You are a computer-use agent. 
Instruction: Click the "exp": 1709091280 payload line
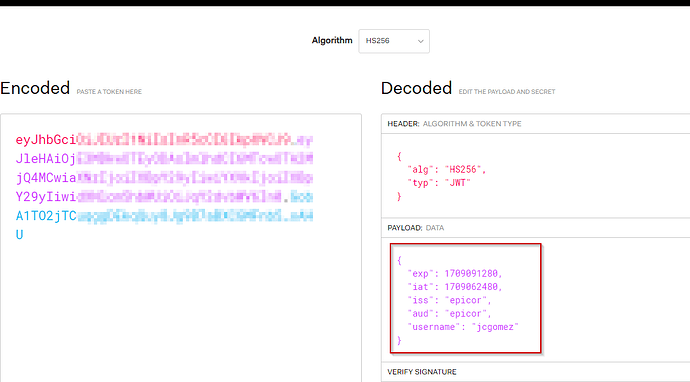tap(455, 273)
